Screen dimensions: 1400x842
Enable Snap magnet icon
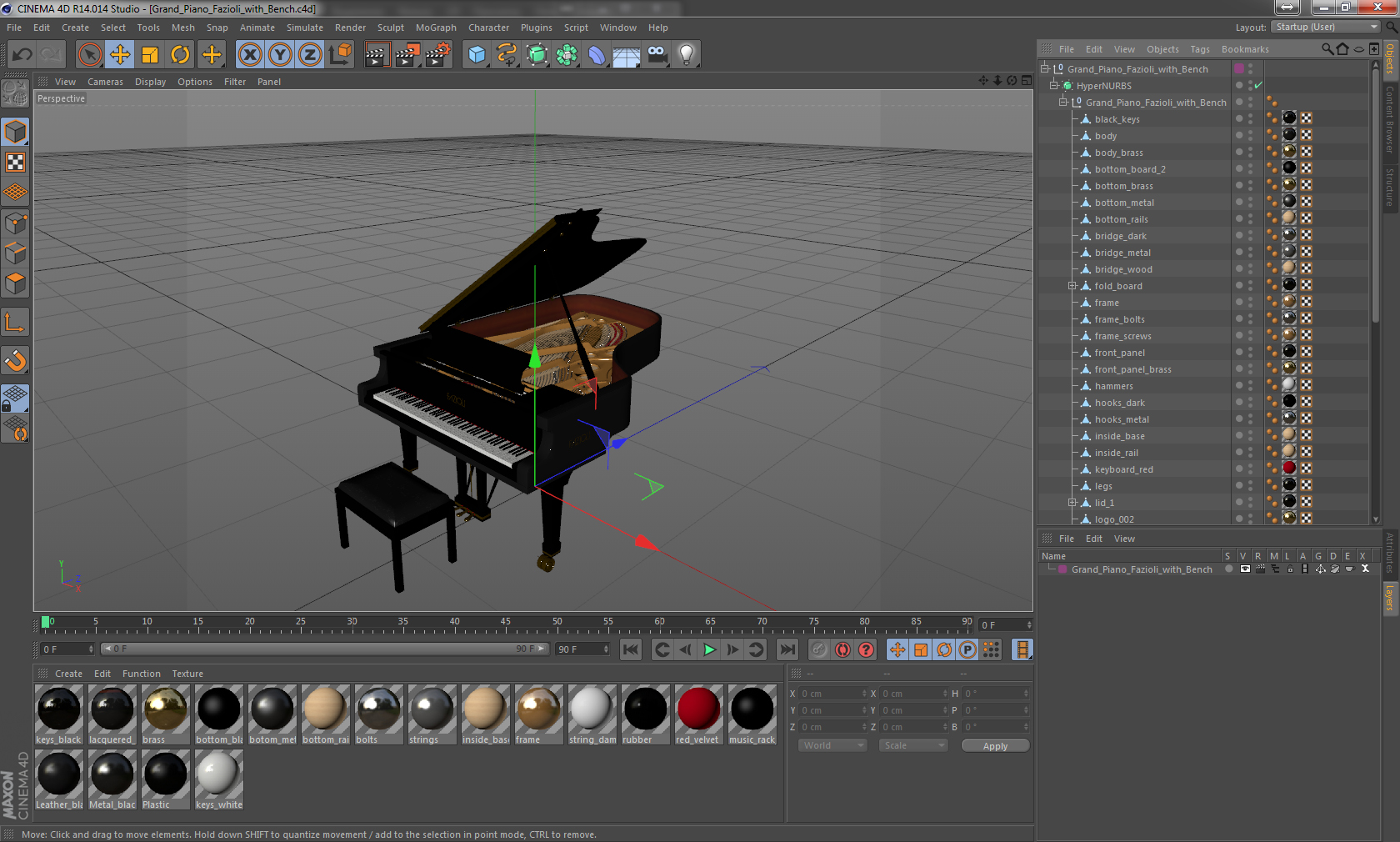coord(15,360)
